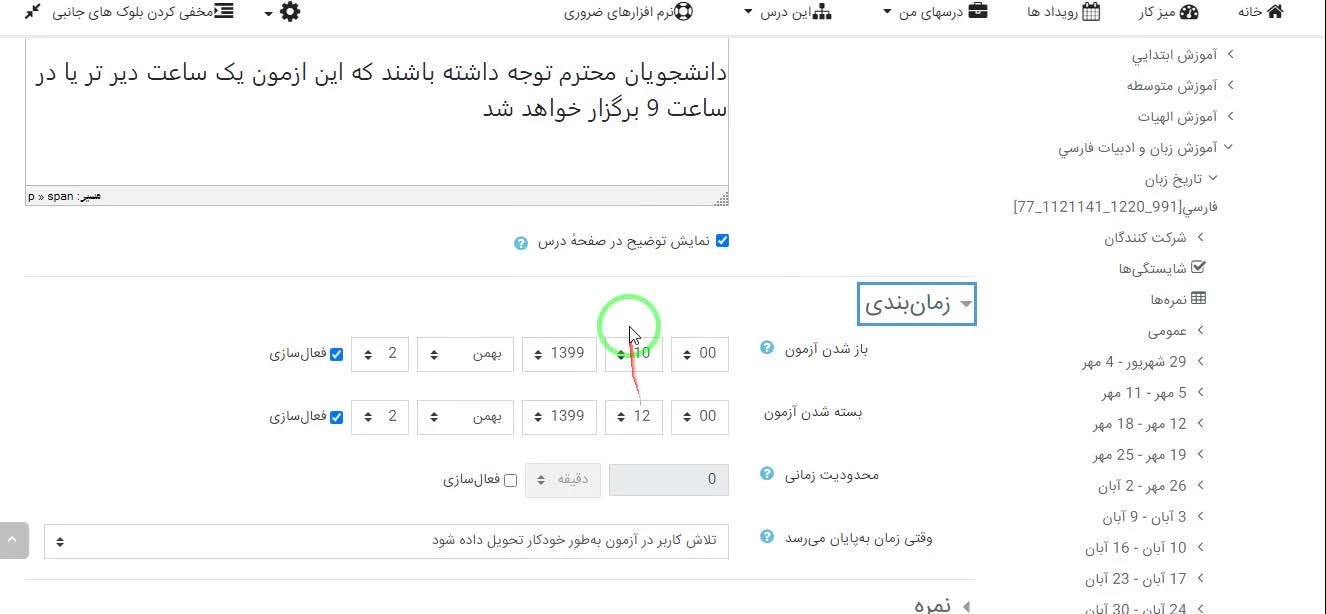Open نرم افزارهای ضروری link
Screen dimensions: 1326x614
tap(627, 12)
